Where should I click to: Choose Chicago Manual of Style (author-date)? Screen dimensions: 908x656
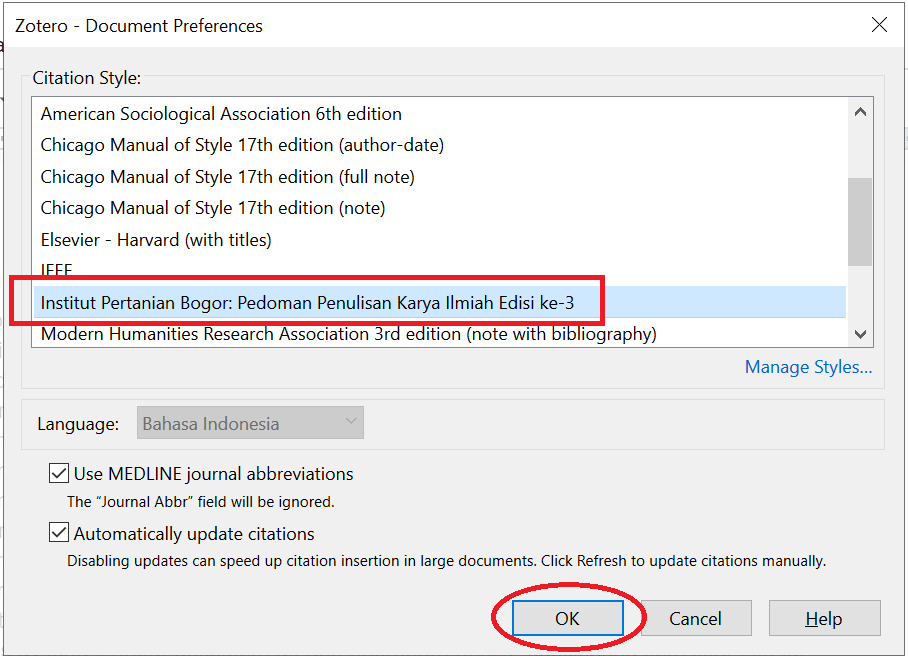tap(242, 145)
